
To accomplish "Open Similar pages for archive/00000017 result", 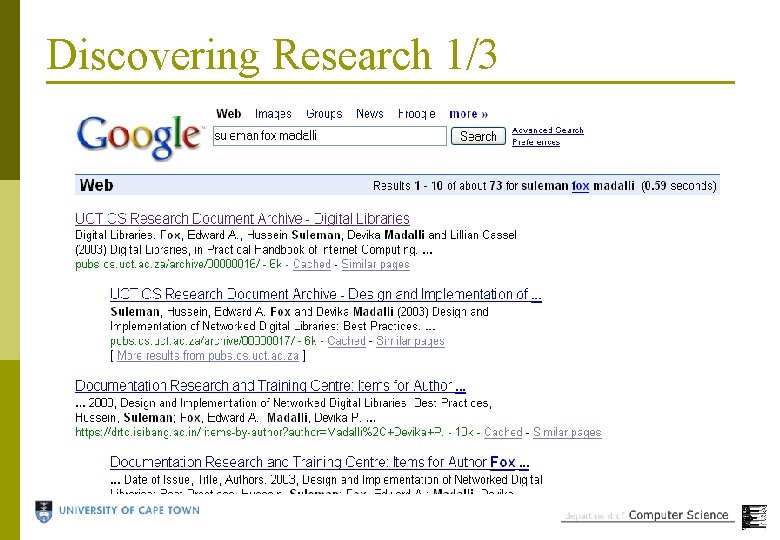I will point(410,341).
